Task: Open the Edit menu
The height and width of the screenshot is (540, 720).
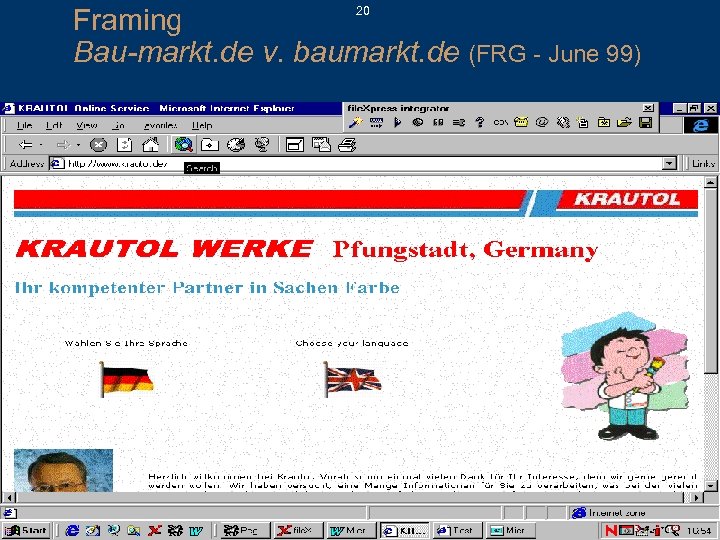Action: point(54,125)
